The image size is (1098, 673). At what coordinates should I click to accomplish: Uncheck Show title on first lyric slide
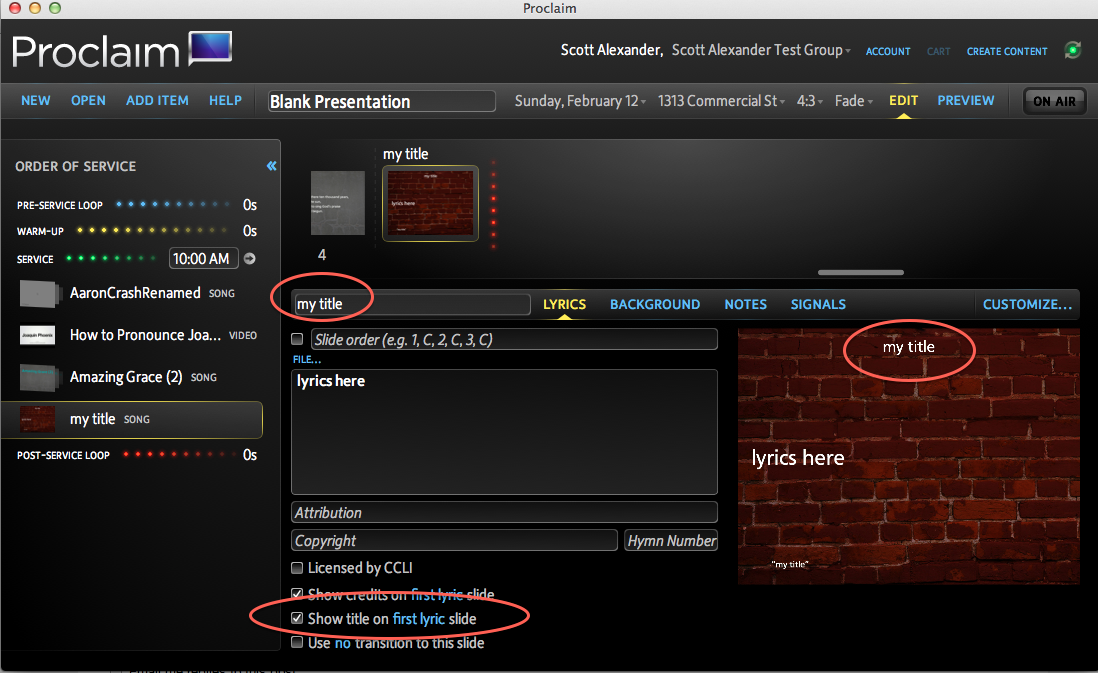click(297, 618)
